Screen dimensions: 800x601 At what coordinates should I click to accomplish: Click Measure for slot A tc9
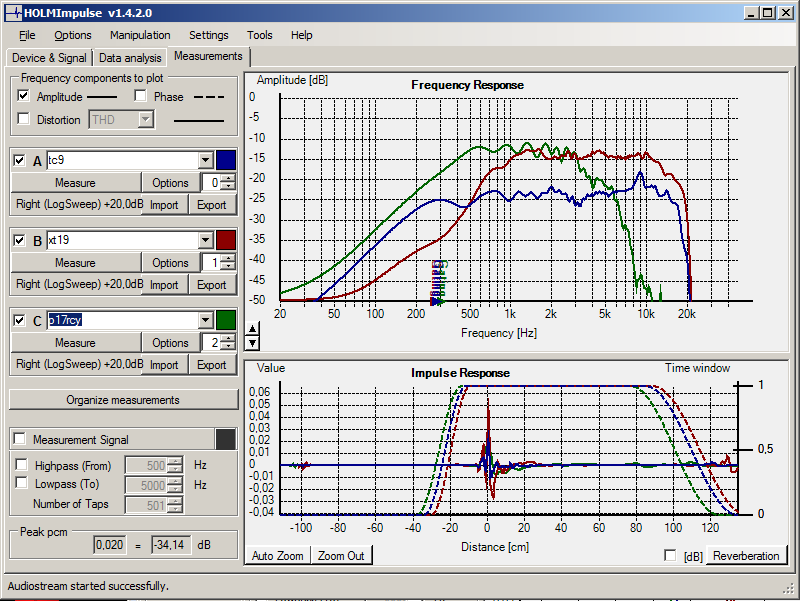coord(76,183)
